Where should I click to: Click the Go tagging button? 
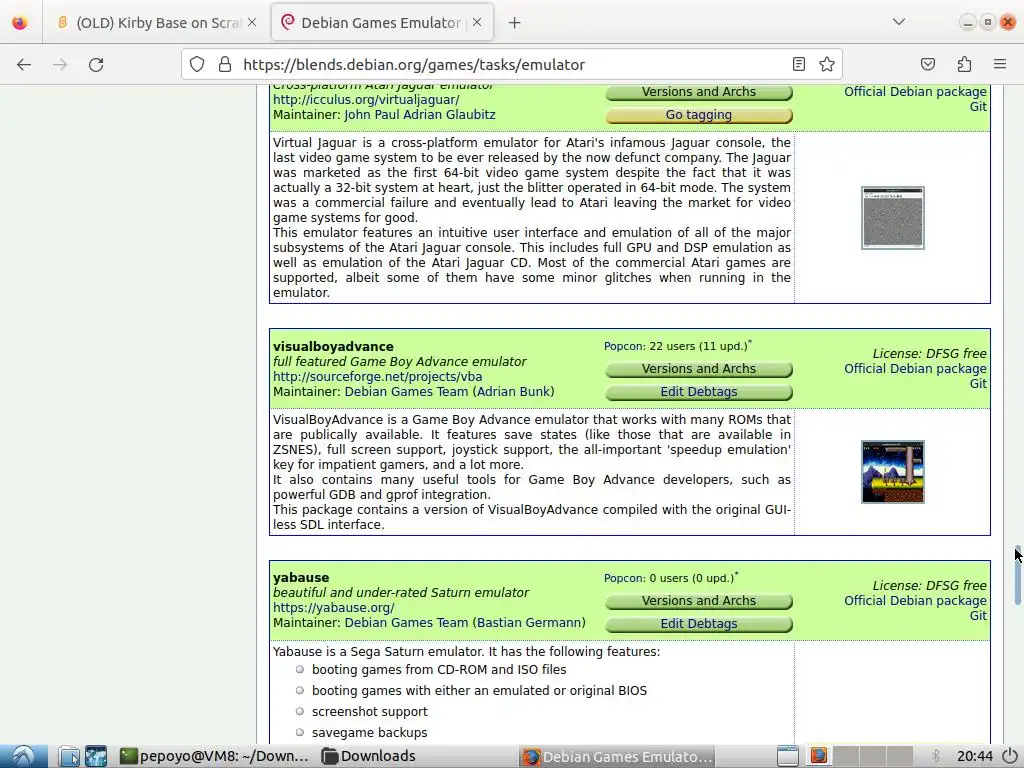click(x=699, y=115)
